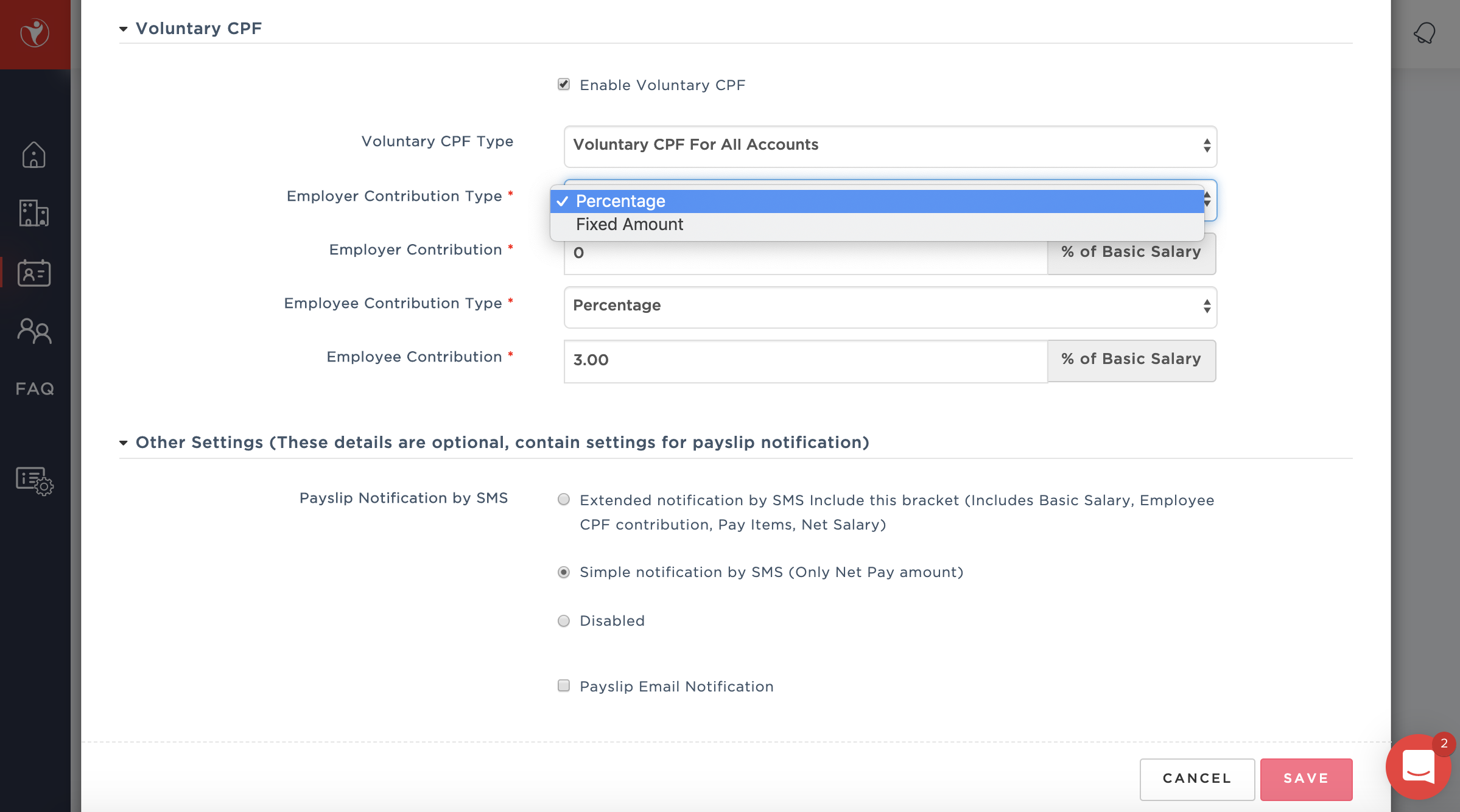Open the list settings gear icon
The image size is (1460, 812).
(x=34, y=481)
